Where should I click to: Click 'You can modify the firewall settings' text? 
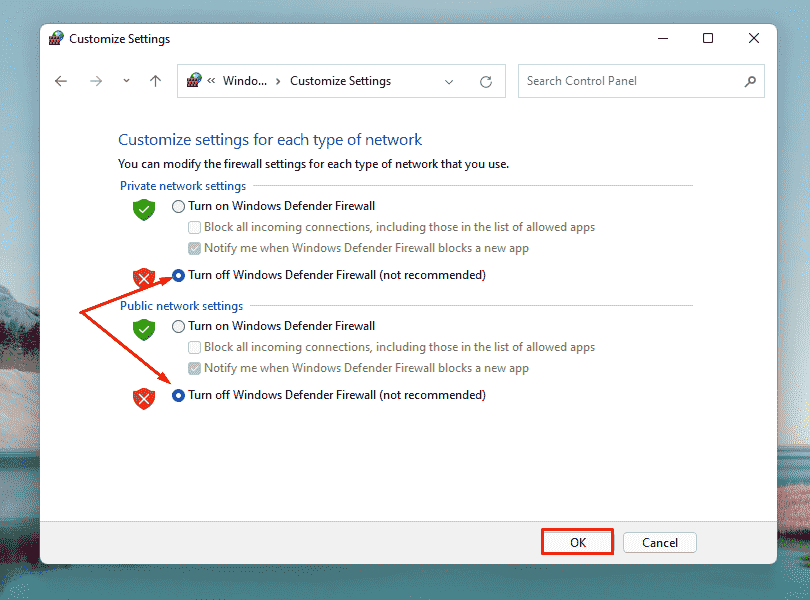[314, 164]
